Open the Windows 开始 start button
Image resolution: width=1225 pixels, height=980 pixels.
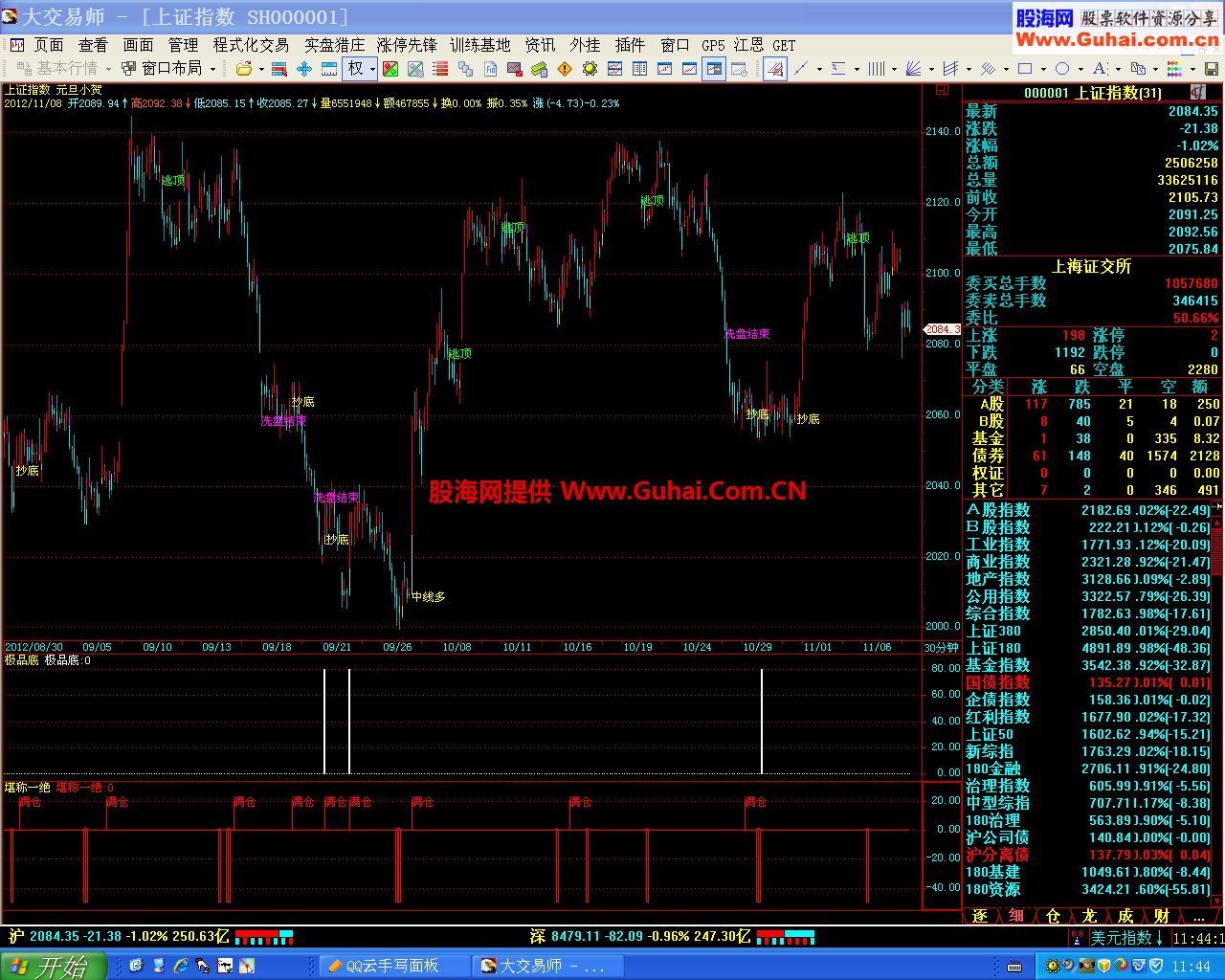pos(54,966)
